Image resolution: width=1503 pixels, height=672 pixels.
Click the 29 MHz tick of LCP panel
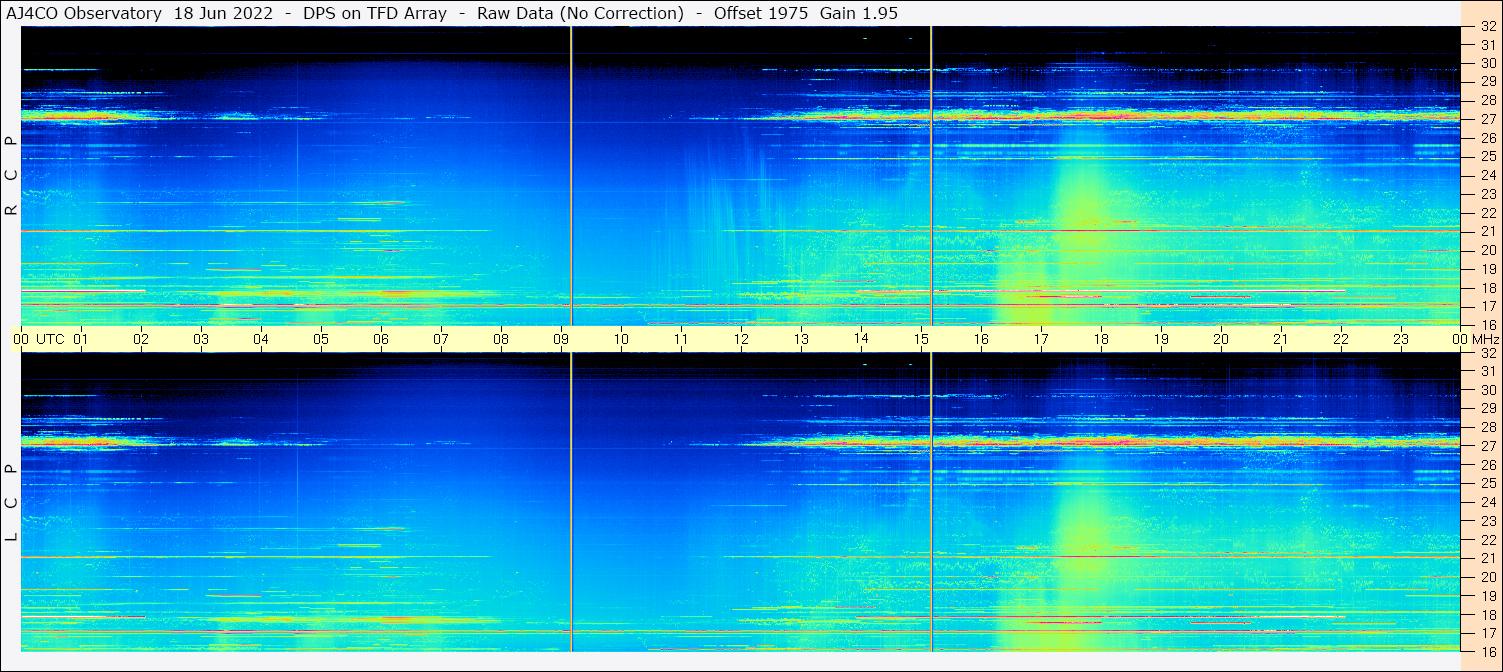click(x=1487, y=409)
